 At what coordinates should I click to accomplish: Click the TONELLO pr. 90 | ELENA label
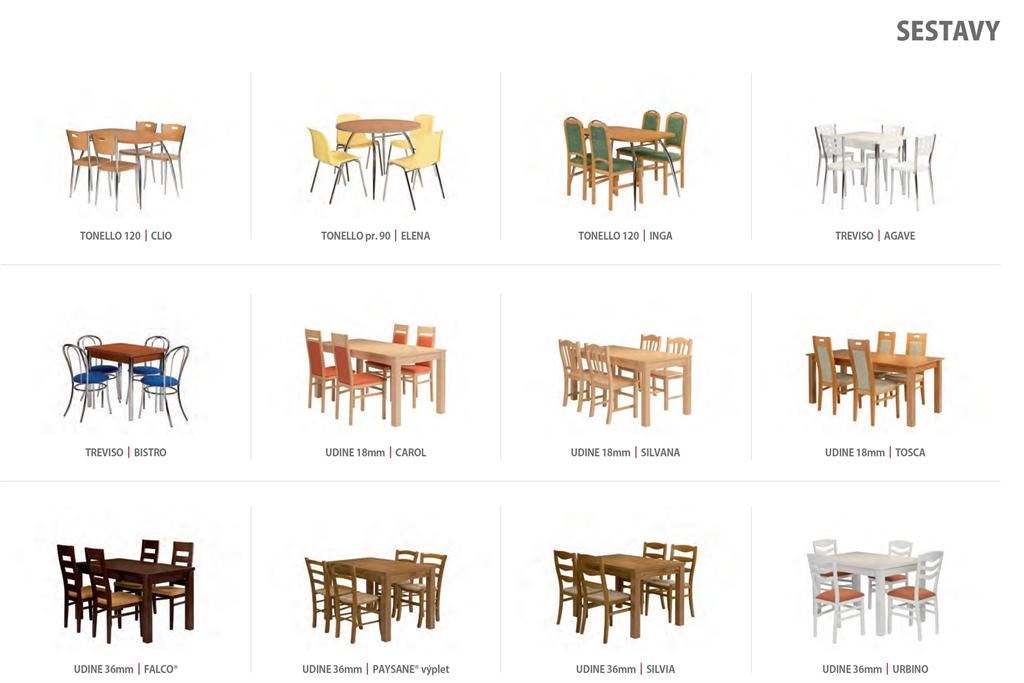(376, 236)
